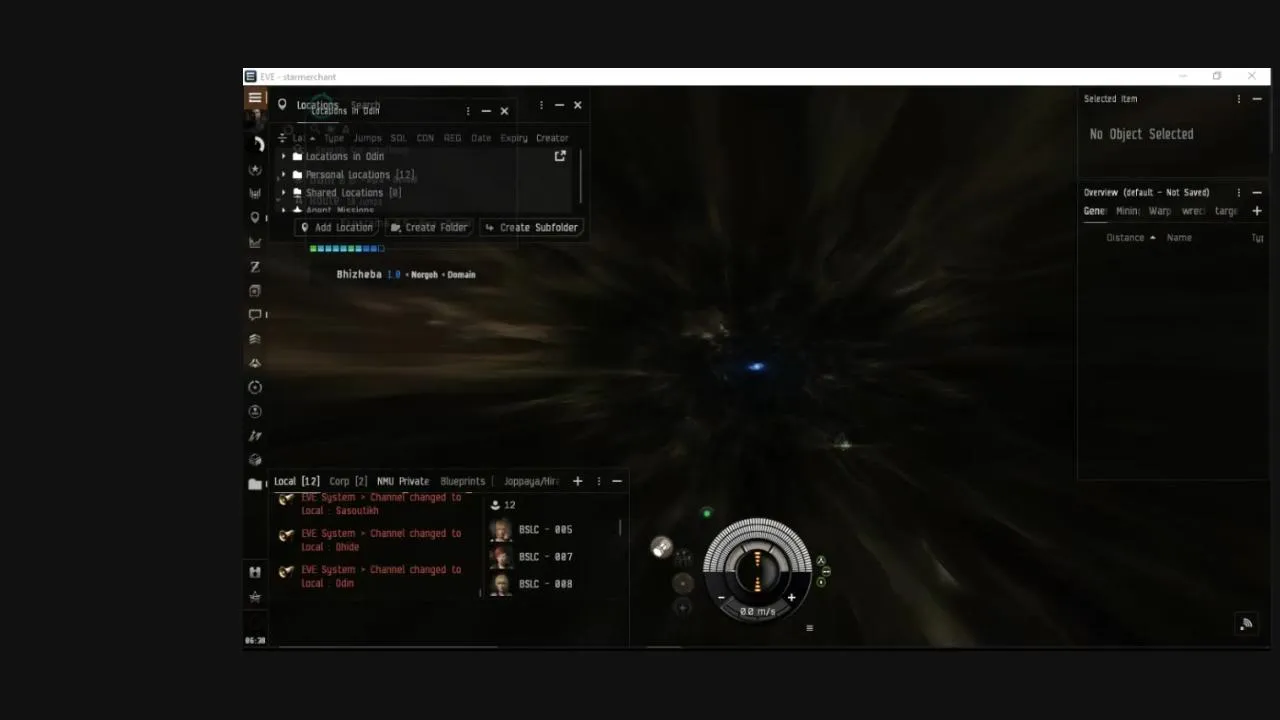Open the Search tab in Locations window
The width and height of the screenshot is (1280, 720).
point(365,105)
